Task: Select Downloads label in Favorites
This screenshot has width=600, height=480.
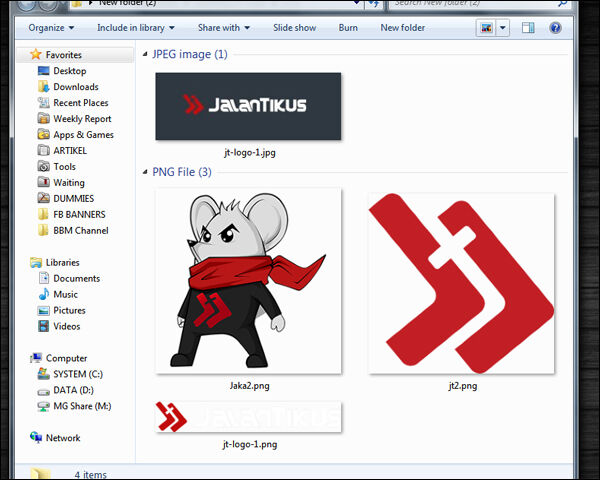Action: tap(76, 87)
